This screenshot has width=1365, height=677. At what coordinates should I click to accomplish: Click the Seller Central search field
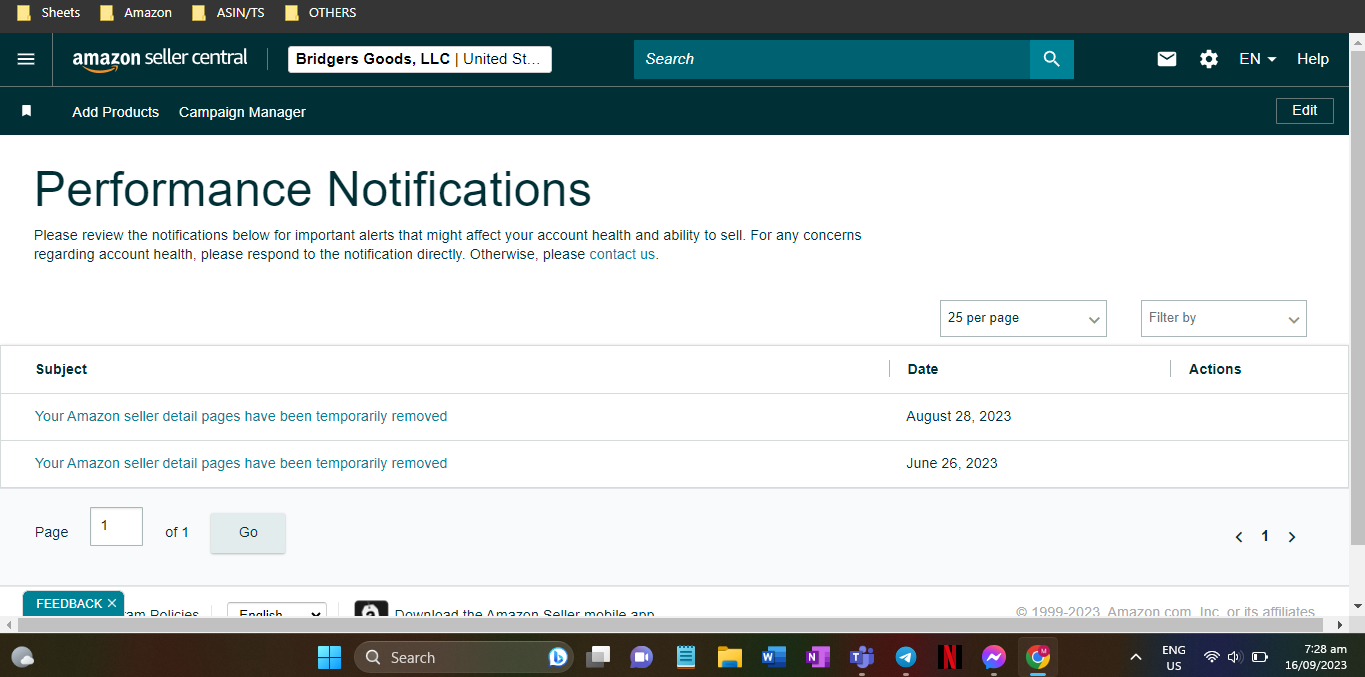pyautogui.click(x=832, y=59)
